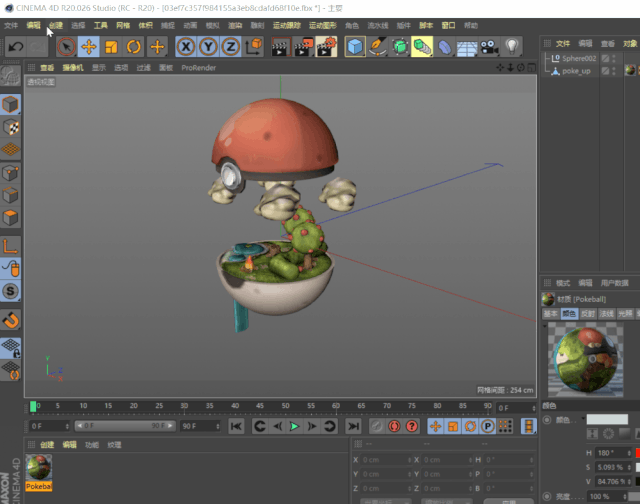Click the Undo arrow icon
Screen dimensions: 640x504
[x=15, y=46]
